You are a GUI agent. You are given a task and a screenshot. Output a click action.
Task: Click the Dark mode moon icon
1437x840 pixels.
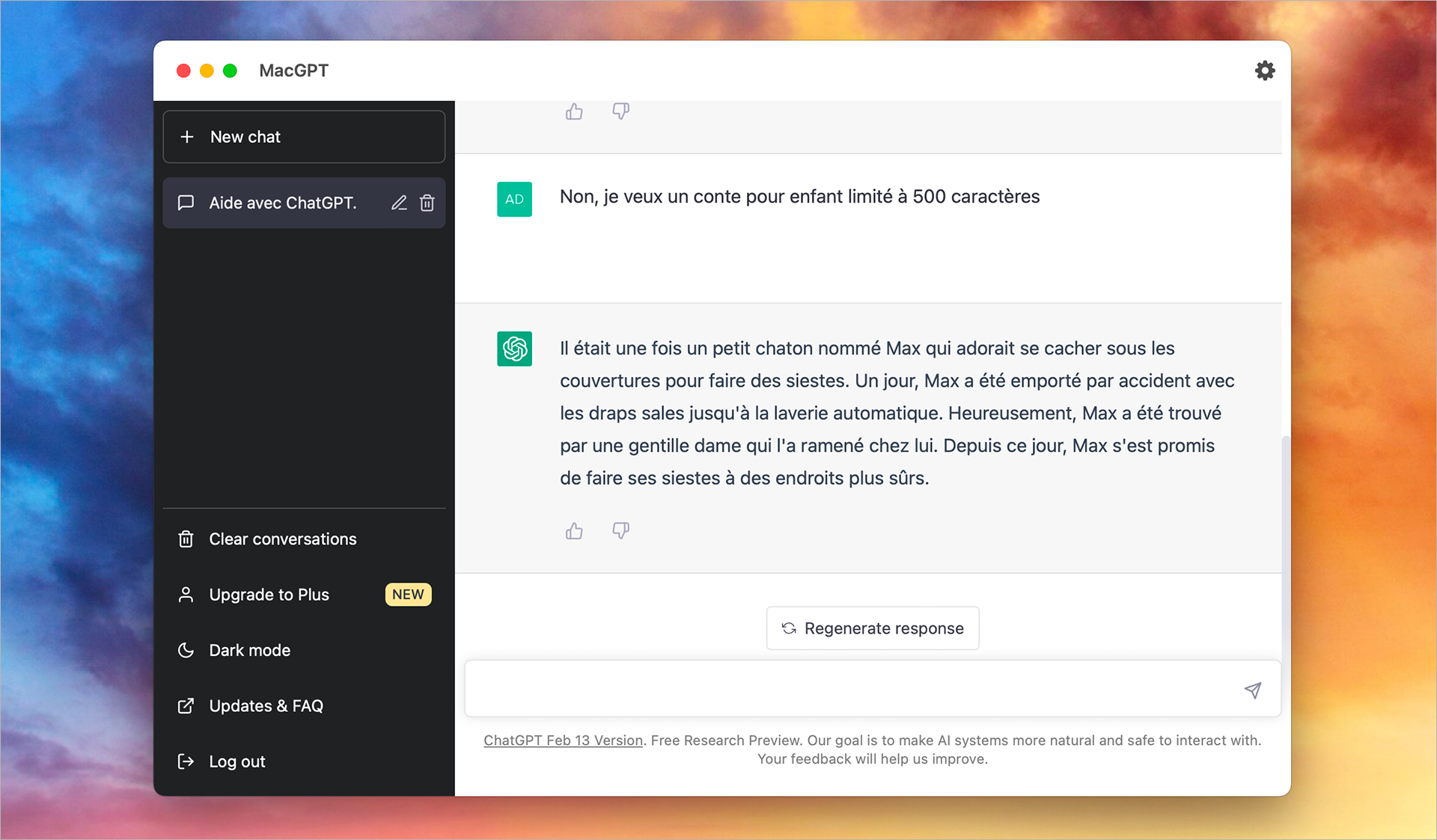[186, 650]
